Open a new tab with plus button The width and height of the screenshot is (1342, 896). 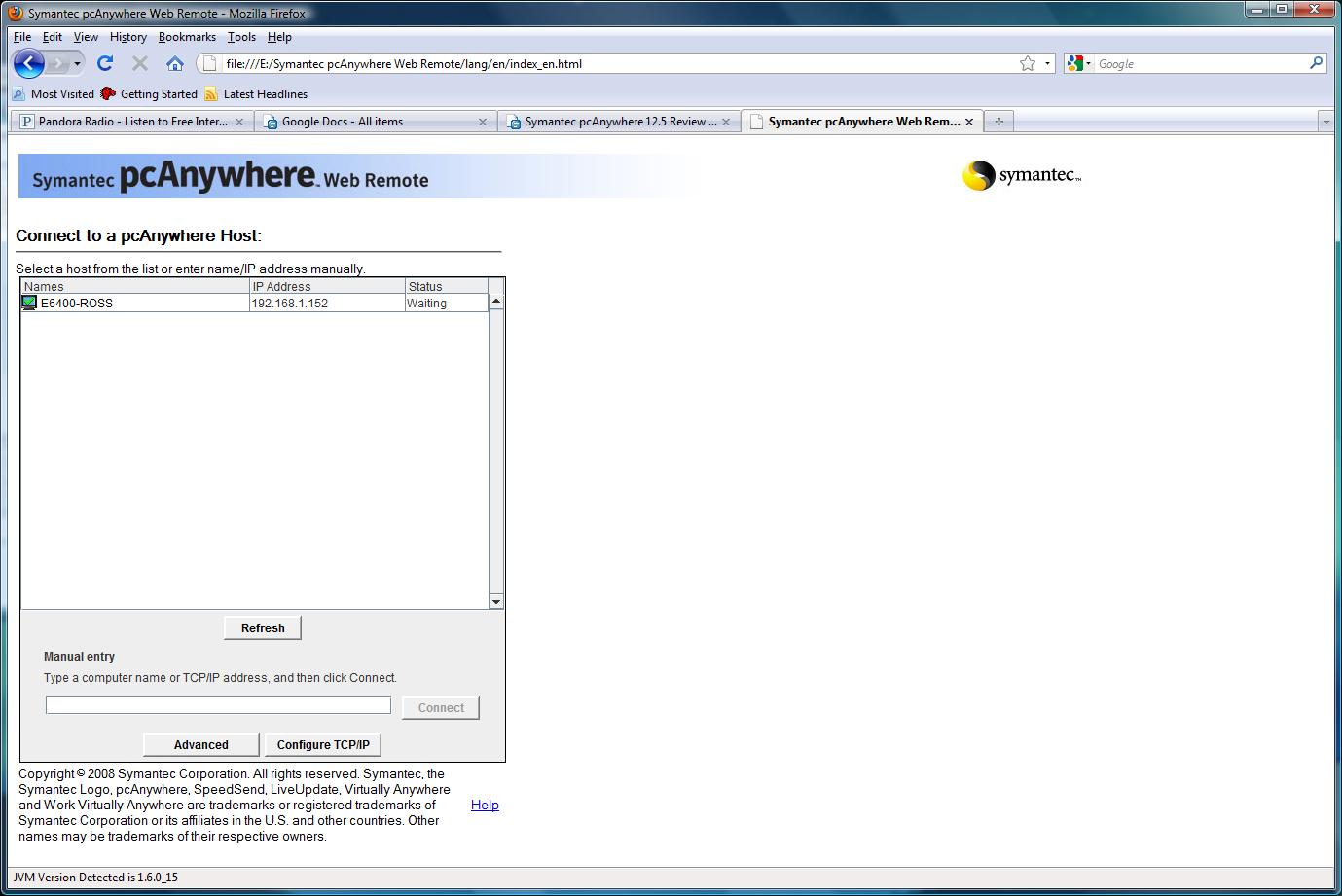click(998, 122)
